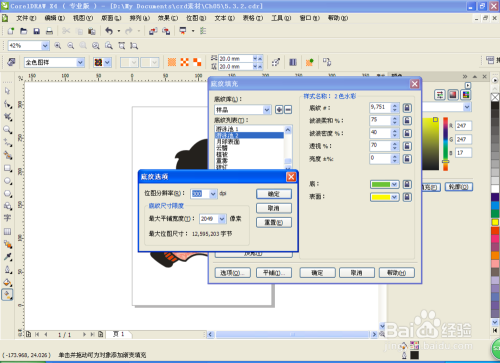
Task: Select the Text tool in toolbox
Action: point(7,218)
